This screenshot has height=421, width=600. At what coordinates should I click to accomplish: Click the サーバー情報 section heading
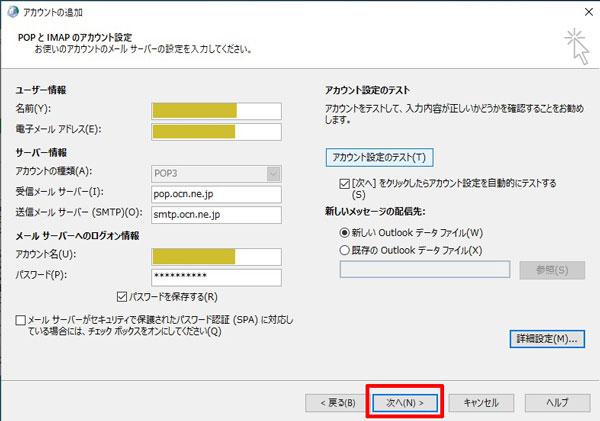coord(41,153)
